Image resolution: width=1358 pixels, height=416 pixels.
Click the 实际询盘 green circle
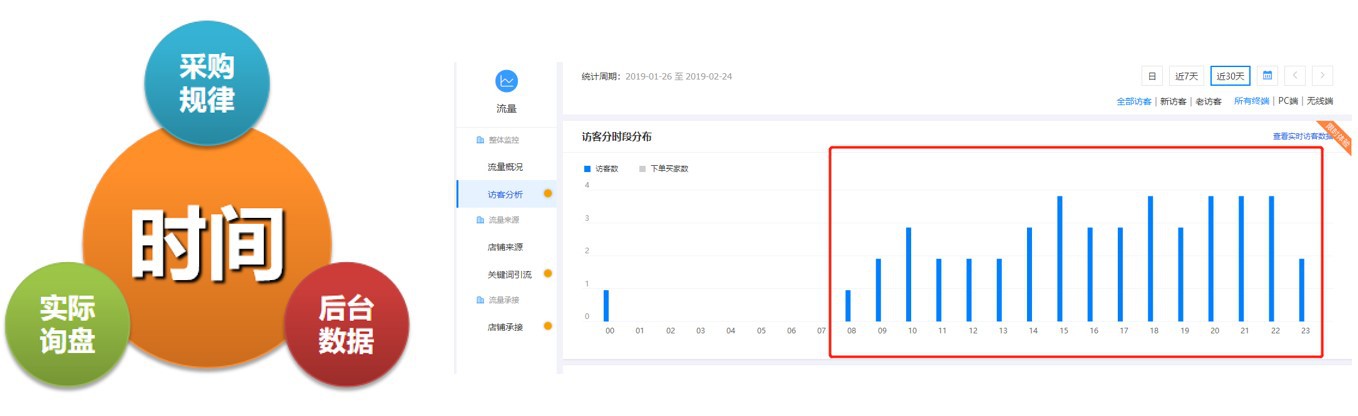[67, 323]
